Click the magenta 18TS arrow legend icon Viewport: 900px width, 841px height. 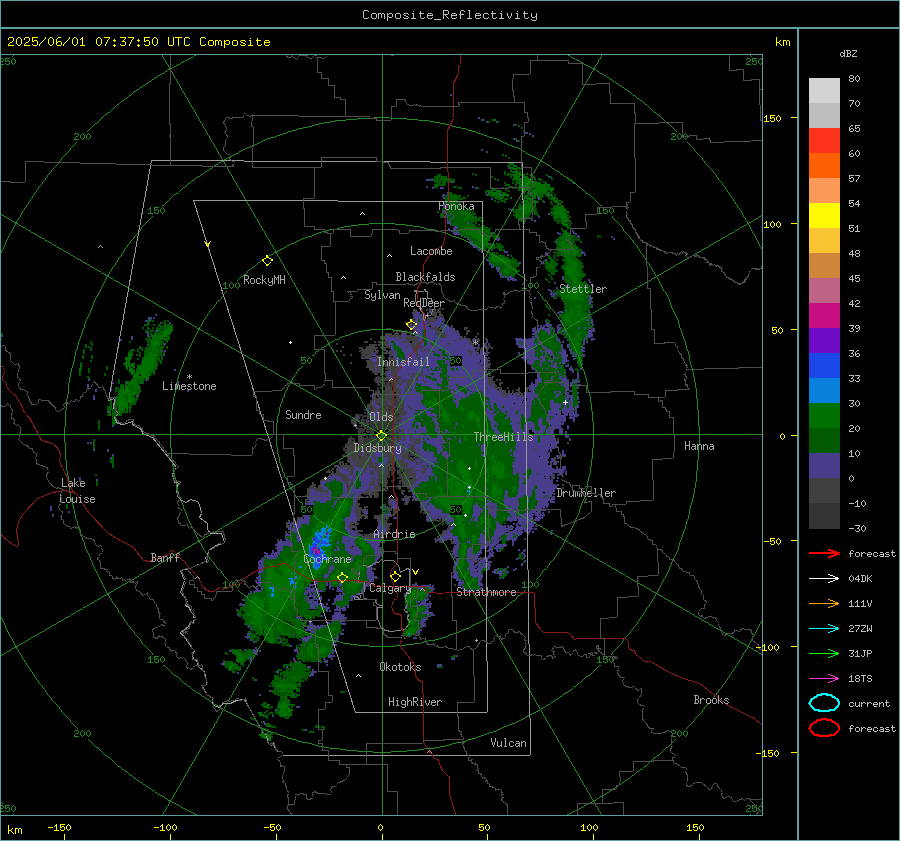pos(824,679)
